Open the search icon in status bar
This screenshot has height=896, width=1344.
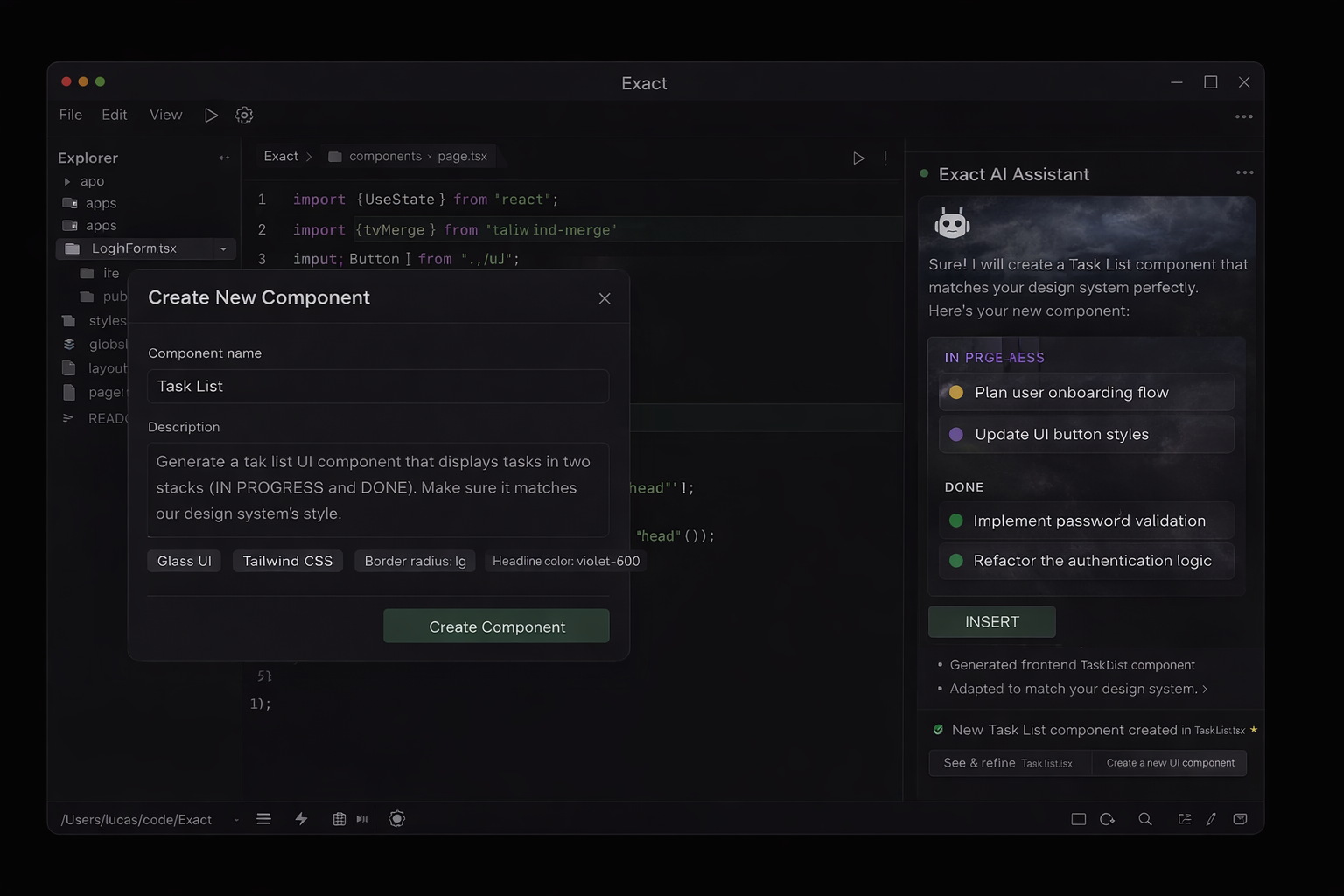(1144, 819)
